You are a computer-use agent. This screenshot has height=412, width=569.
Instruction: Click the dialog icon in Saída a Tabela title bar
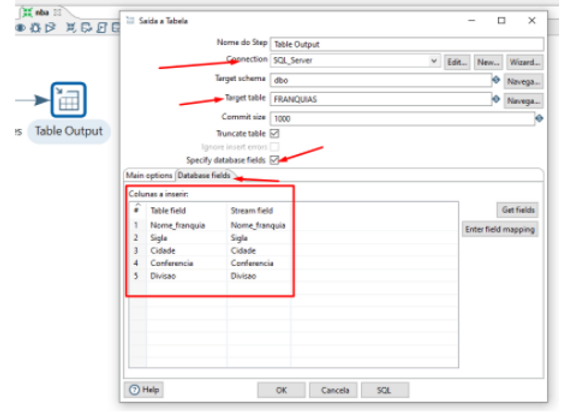[x=130, y=20]
